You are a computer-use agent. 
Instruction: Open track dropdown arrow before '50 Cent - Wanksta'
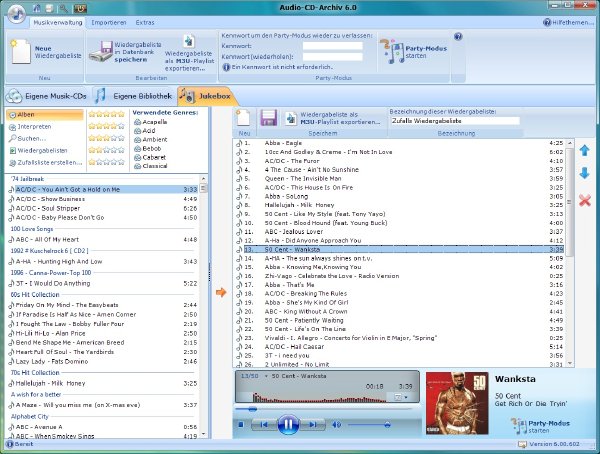coord(266,376)
